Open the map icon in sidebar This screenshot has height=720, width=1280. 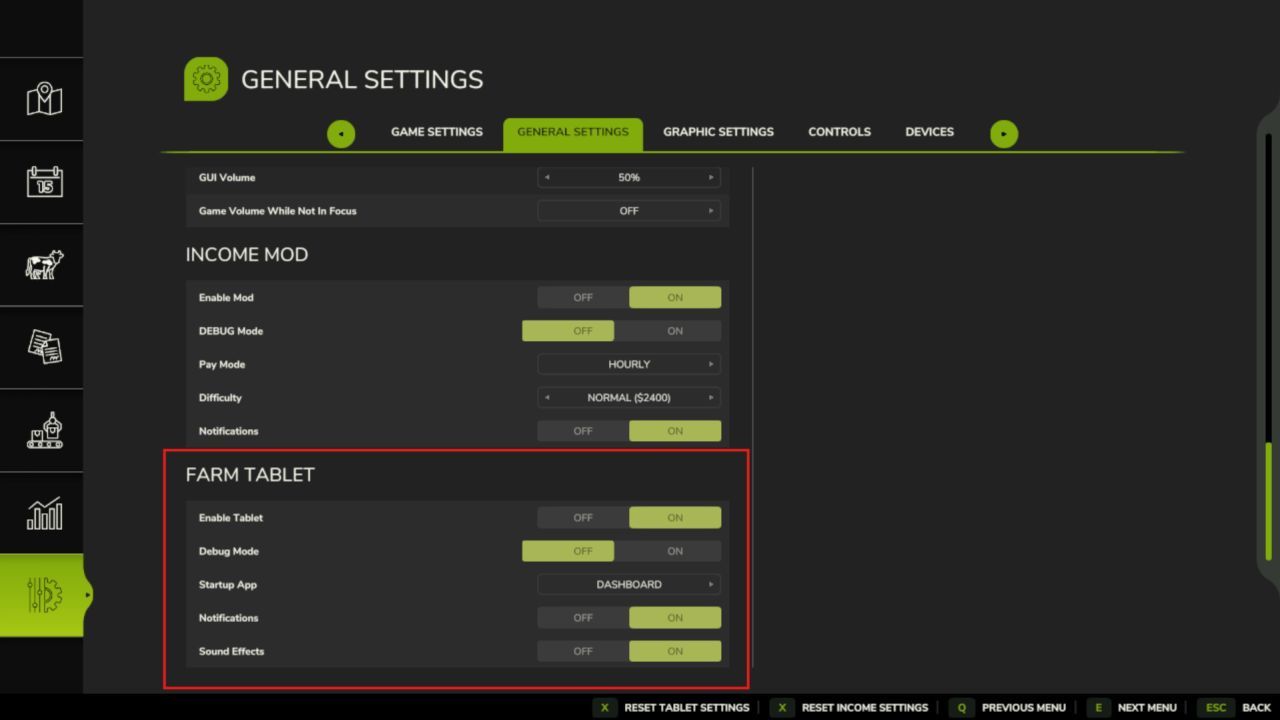[44, 99]
